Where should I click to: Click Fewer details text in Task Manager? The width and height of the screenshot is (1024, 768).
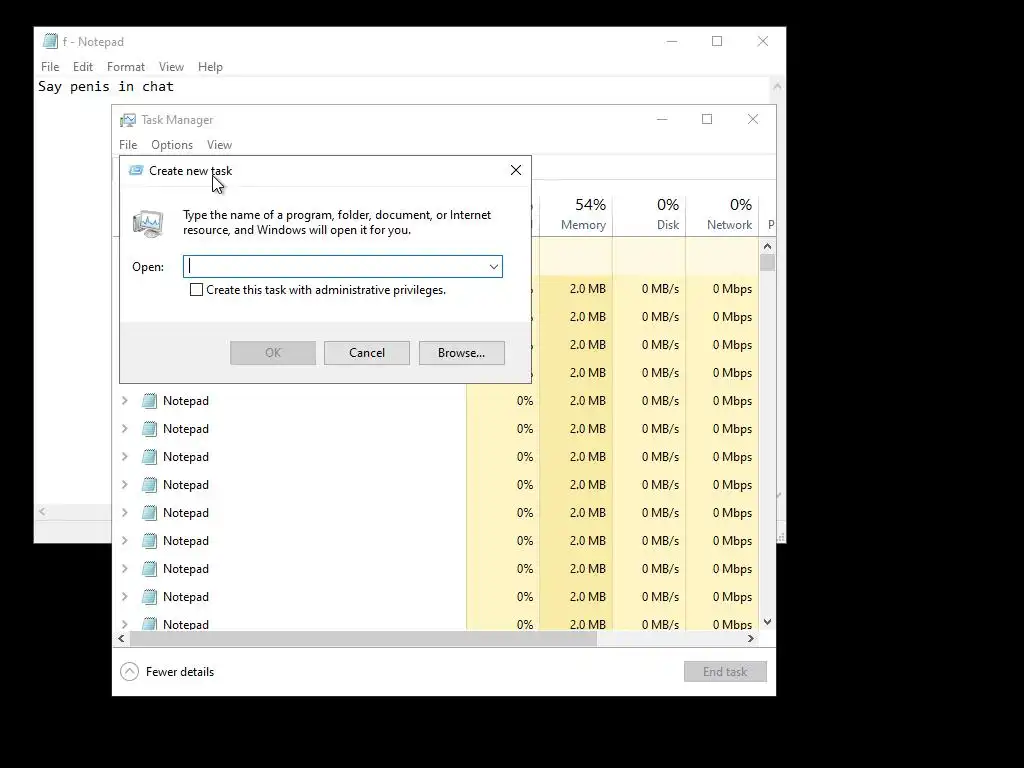click(180, 671)
